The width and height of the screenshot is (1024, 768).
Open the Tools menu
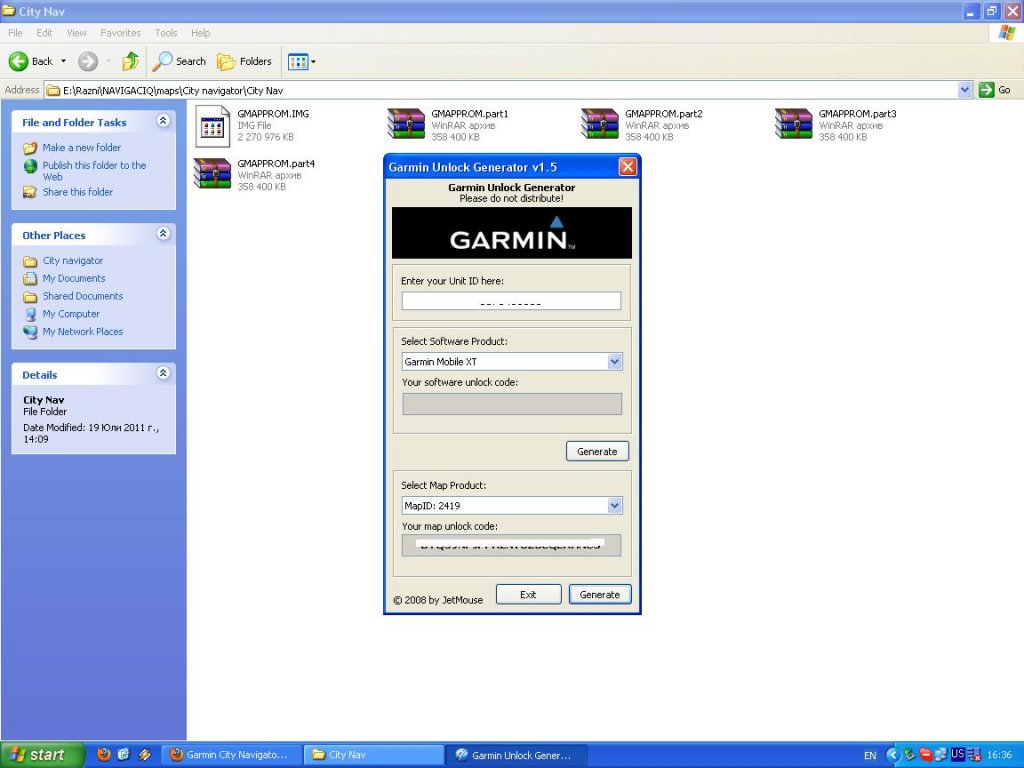(x=166, y=33)
